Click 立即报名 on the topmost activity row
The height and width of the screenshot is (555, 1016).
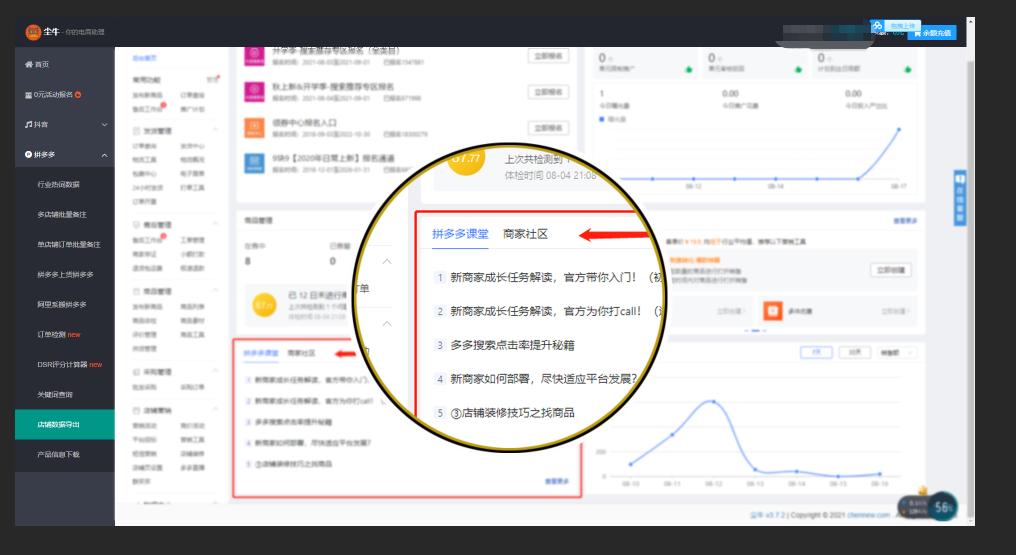548,56
